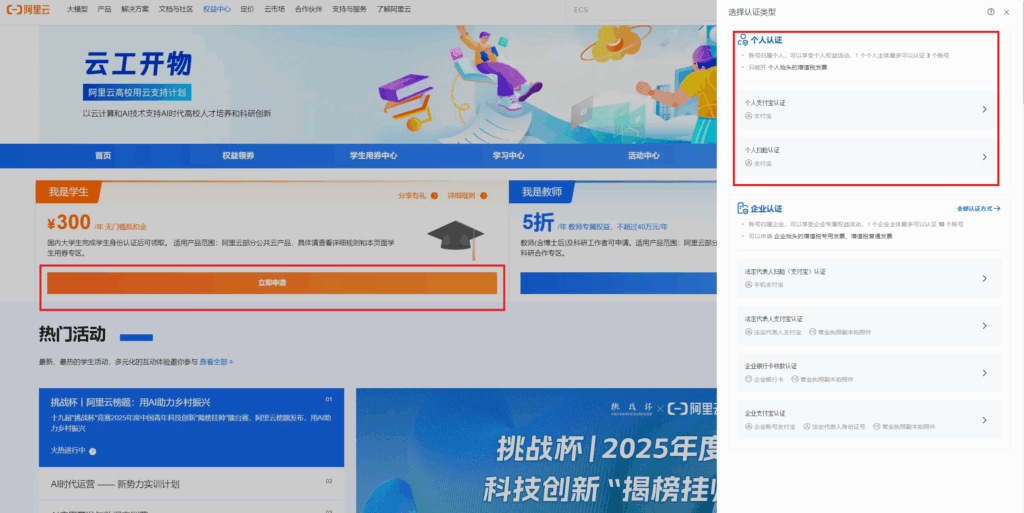Click 营业执照副本拍照件 icon in 法定代表人支付宝认证 row

(x=812, y=332)
